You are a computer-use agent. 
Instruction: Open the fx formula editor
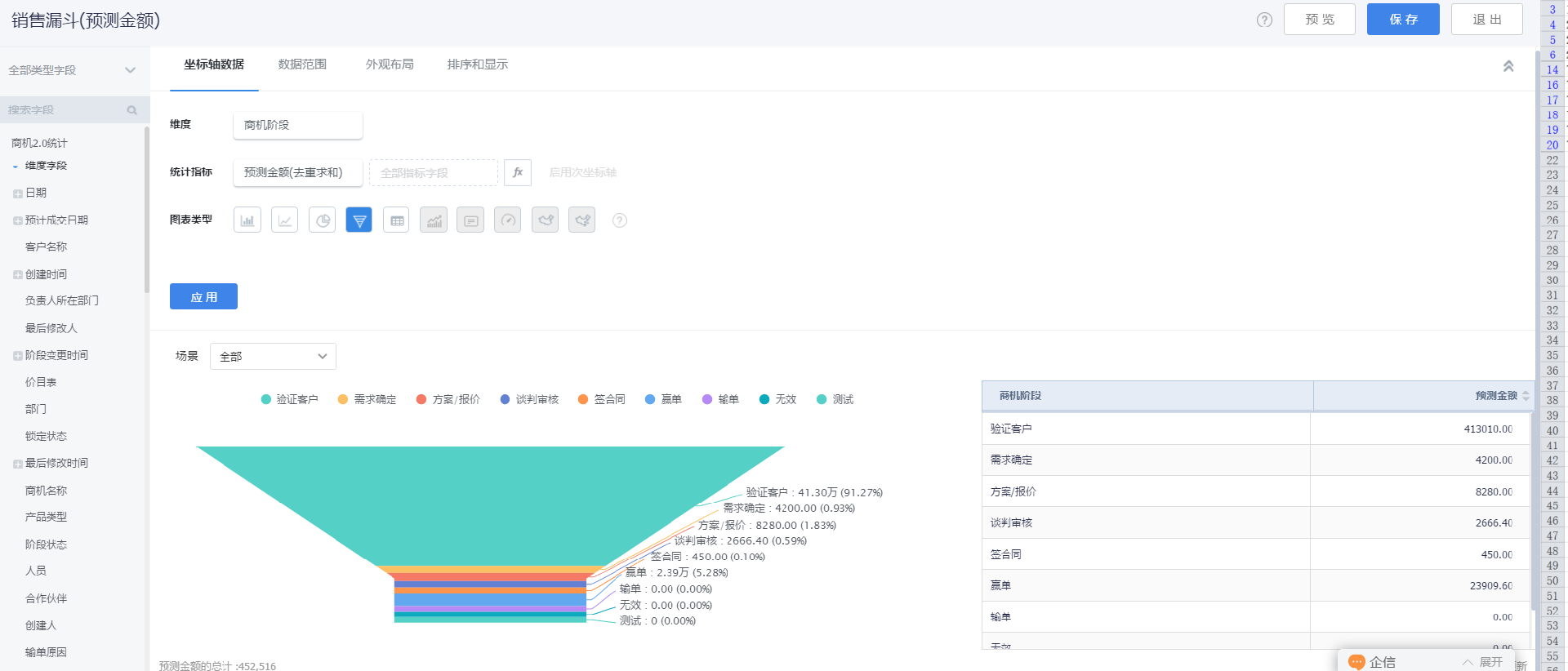(518, 172)
